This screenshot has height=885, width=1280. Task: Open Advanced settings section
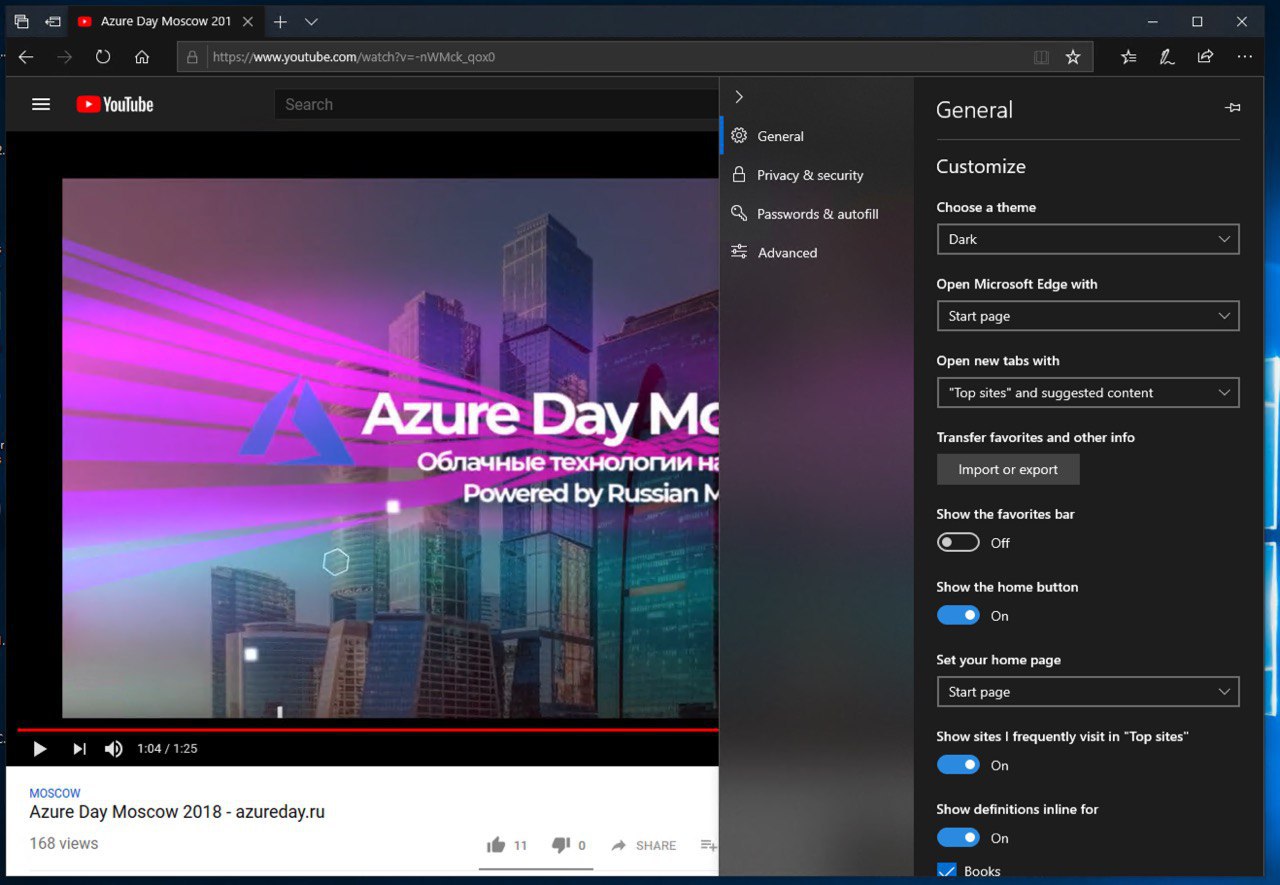point(816,253)
